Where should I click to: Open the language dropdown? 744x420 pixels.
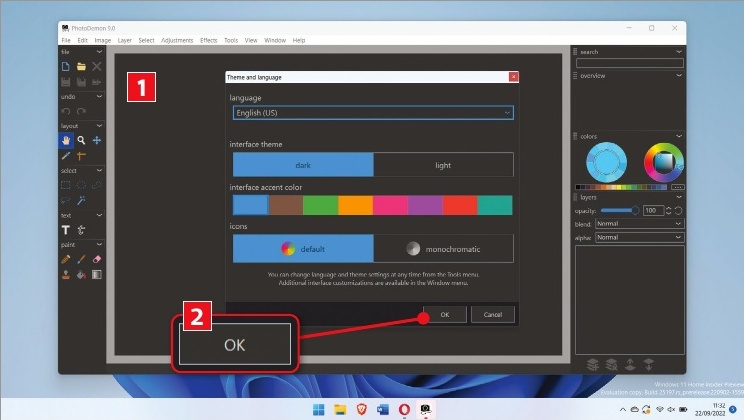click(x=371, y=113)
